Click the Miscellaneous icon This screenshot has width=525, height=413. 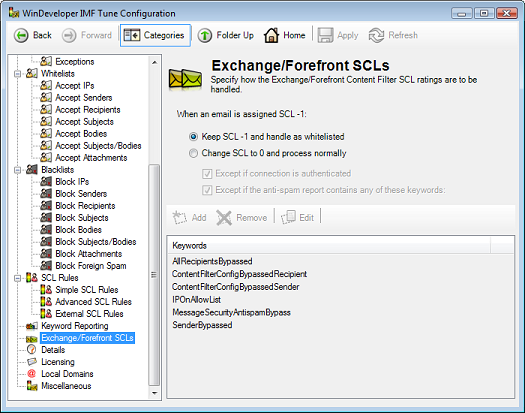point(32,386)
